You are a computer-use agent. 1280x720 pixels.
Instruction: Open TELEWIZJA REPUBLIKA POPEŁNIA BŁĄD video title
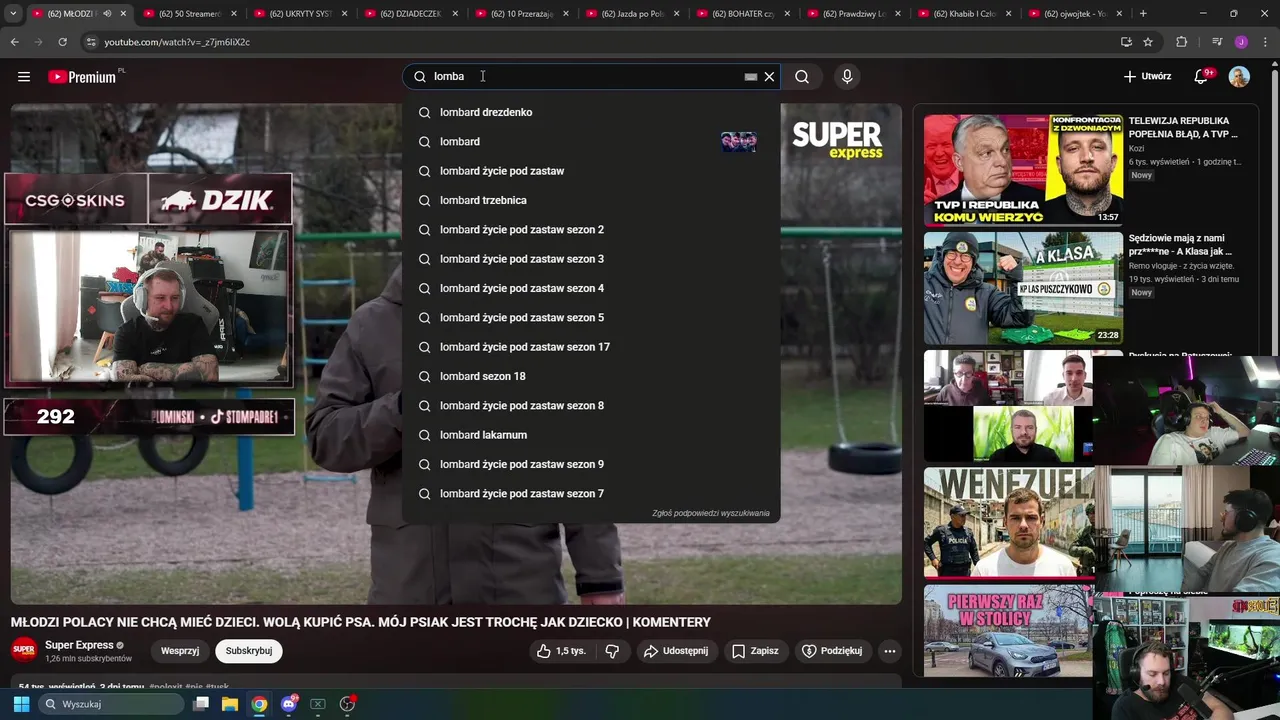(1183, 127)
